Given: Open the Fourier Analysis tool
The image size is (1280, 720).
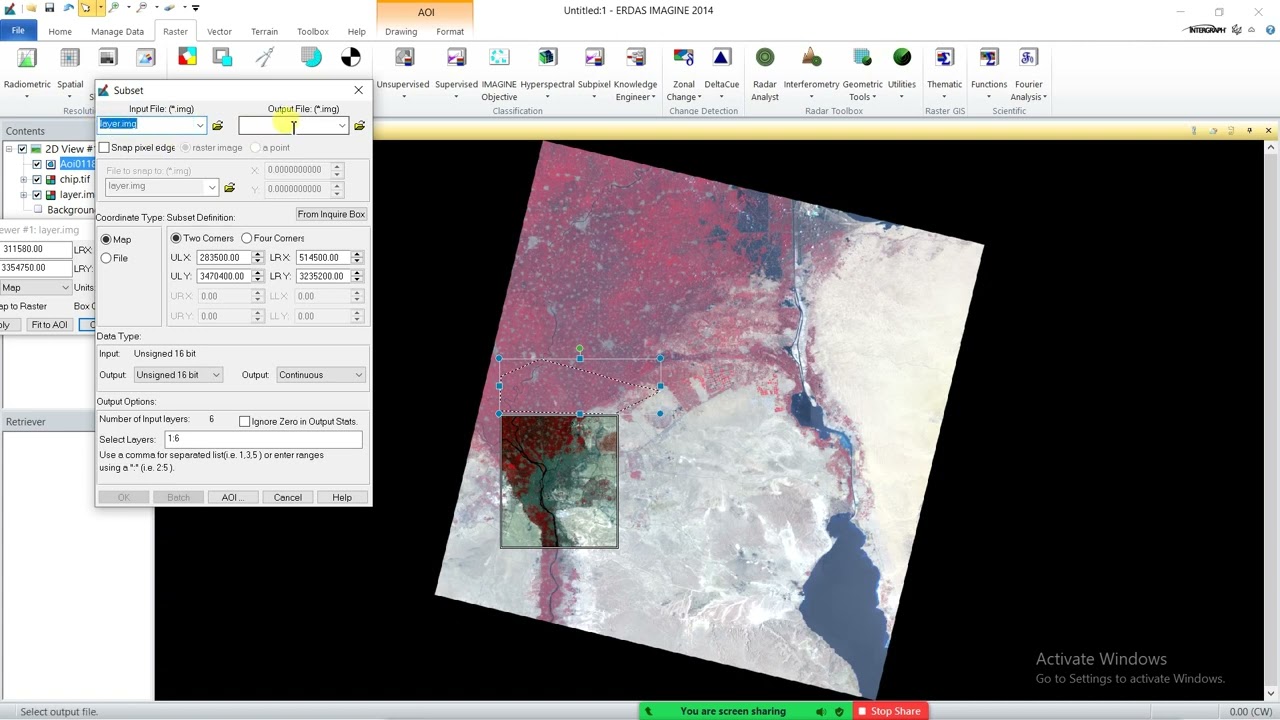Looking at the screenshot, I should (x=1028, y=58).
